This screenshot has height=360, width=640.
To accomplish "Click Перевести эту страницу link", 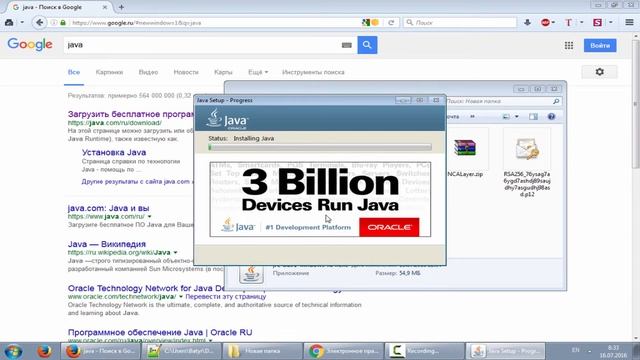I will (x=226, y=297).
